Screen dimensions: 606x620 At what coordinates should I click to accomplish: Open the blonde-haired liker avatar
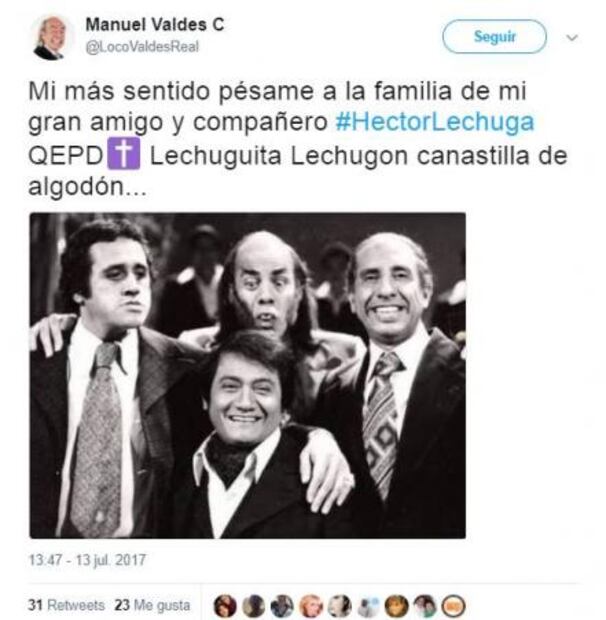[311, 606]
